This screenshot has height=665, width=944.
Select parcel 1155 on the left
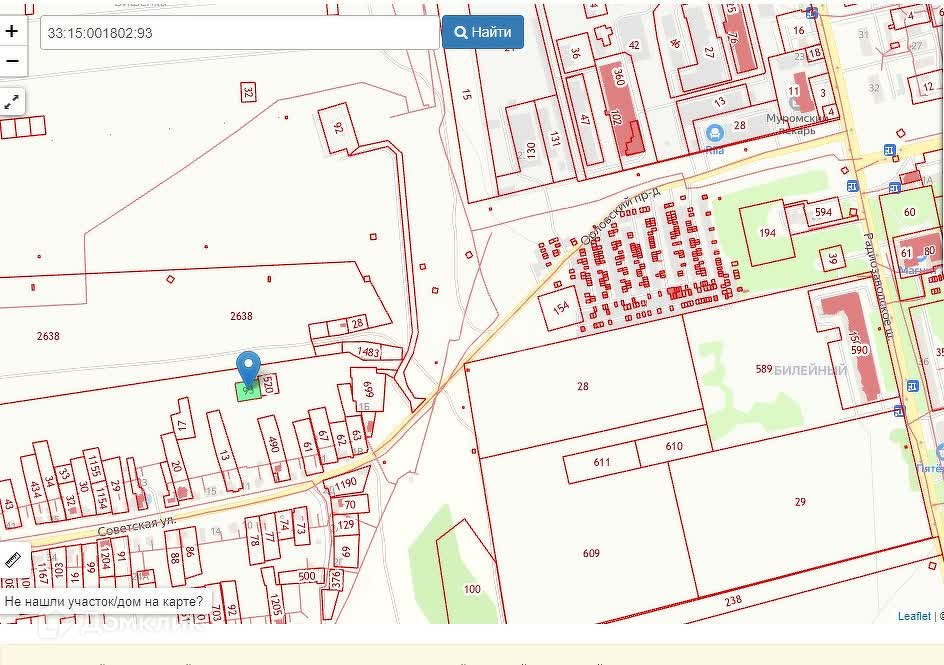coord(94,466)
